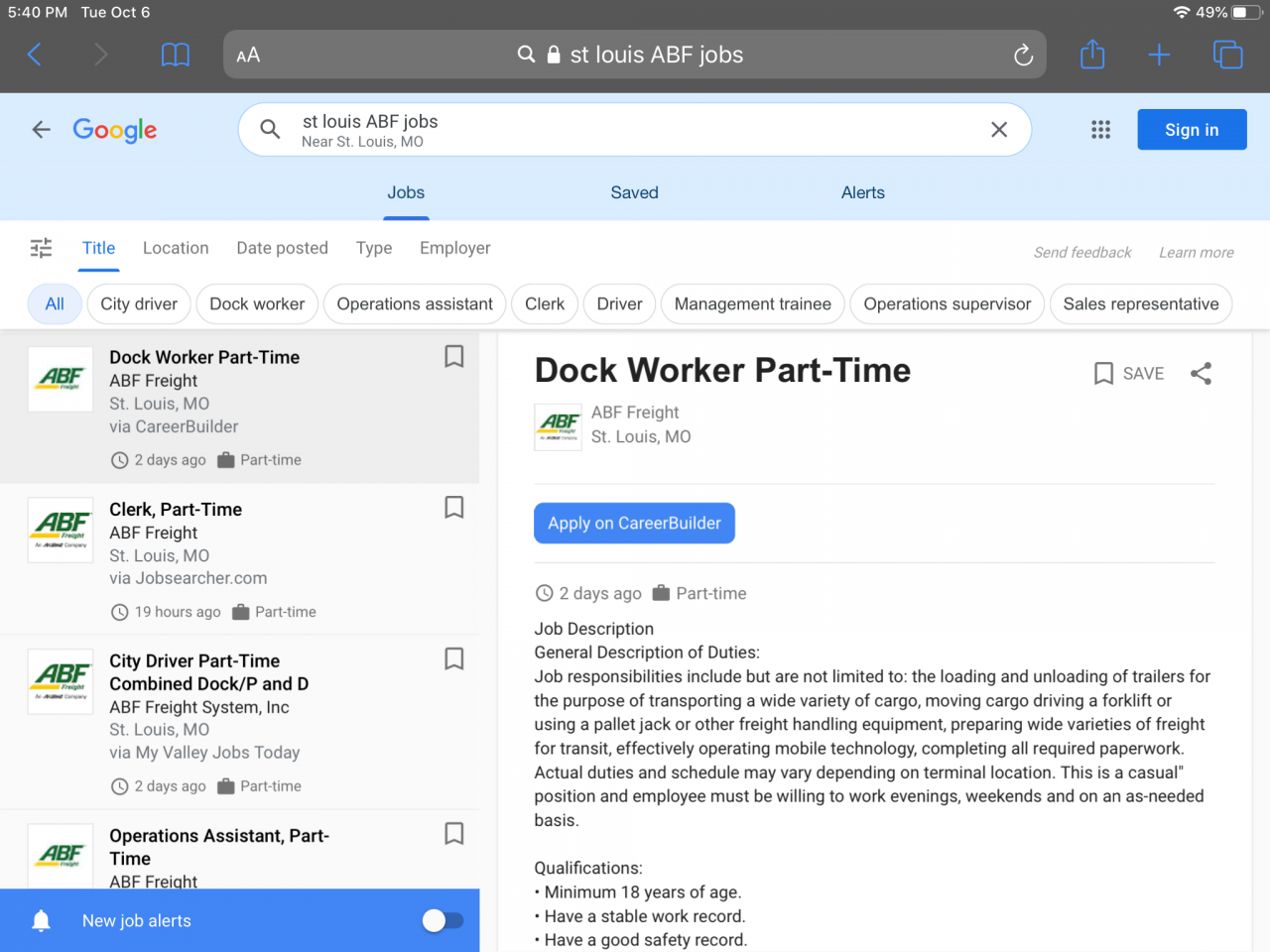The width and height of the screenshot is (1270, 952).
Task: Click '19 hours ago' posting time
Action: pyautogui.click(x=178, y=612)
